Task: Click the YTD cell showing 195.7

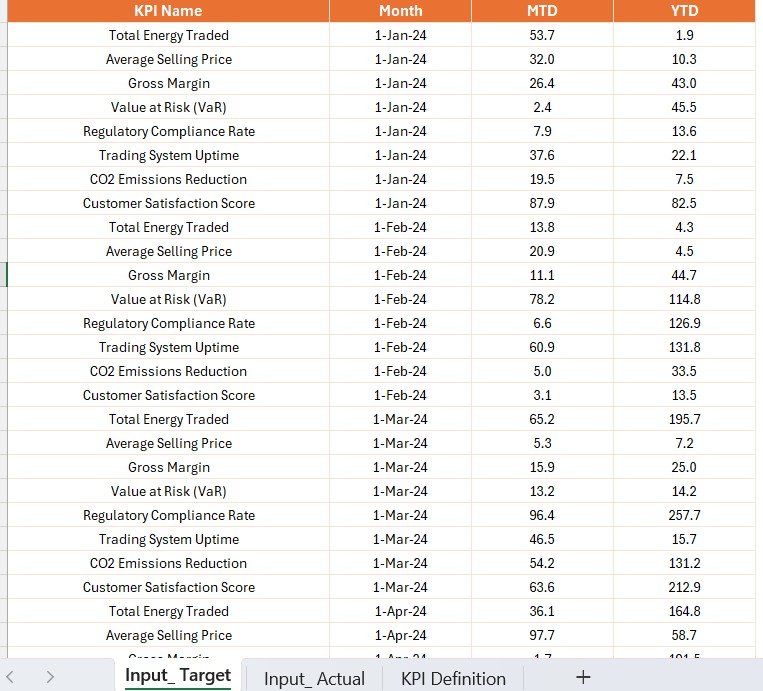Action: (685, 419)
